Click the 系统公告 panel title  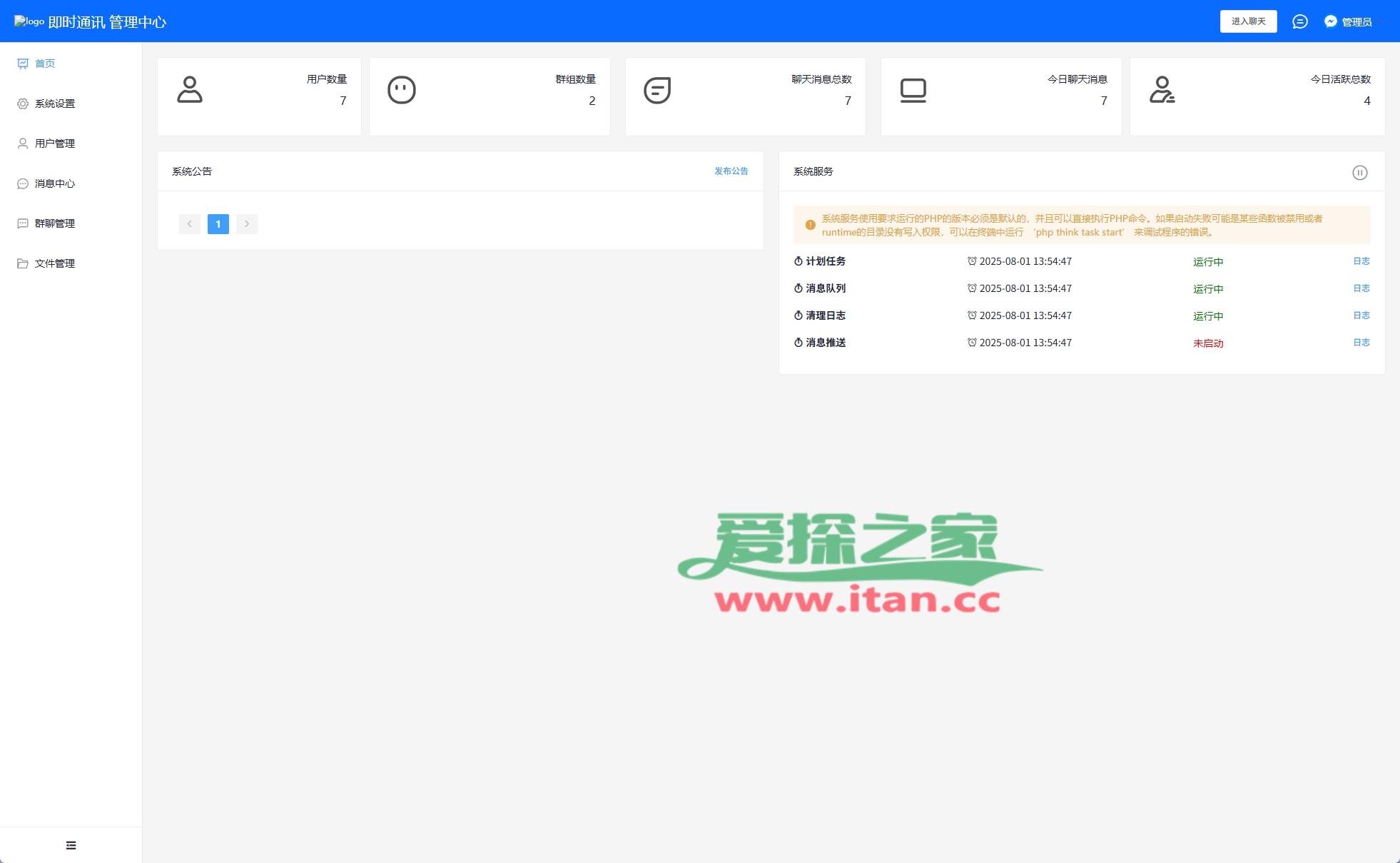coord(192,171)
